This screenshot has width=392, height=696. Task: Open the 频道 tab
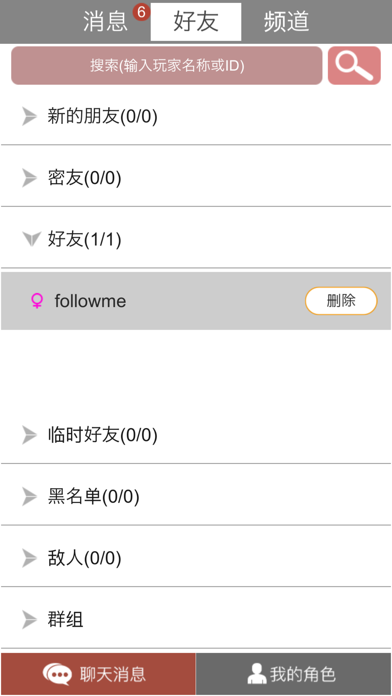tap(286, 22)
